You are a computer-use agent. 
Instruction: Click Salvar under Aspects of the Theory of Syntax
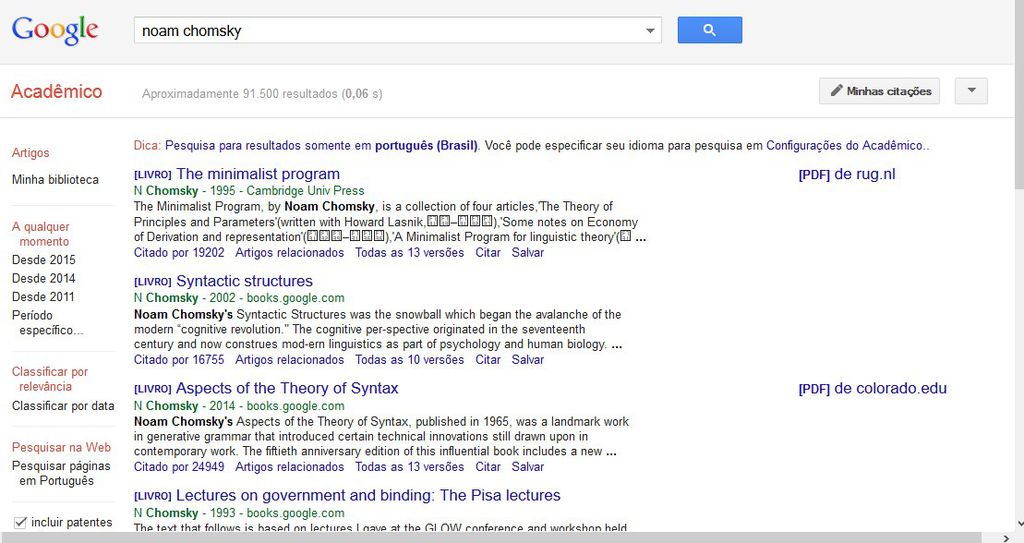528,467
